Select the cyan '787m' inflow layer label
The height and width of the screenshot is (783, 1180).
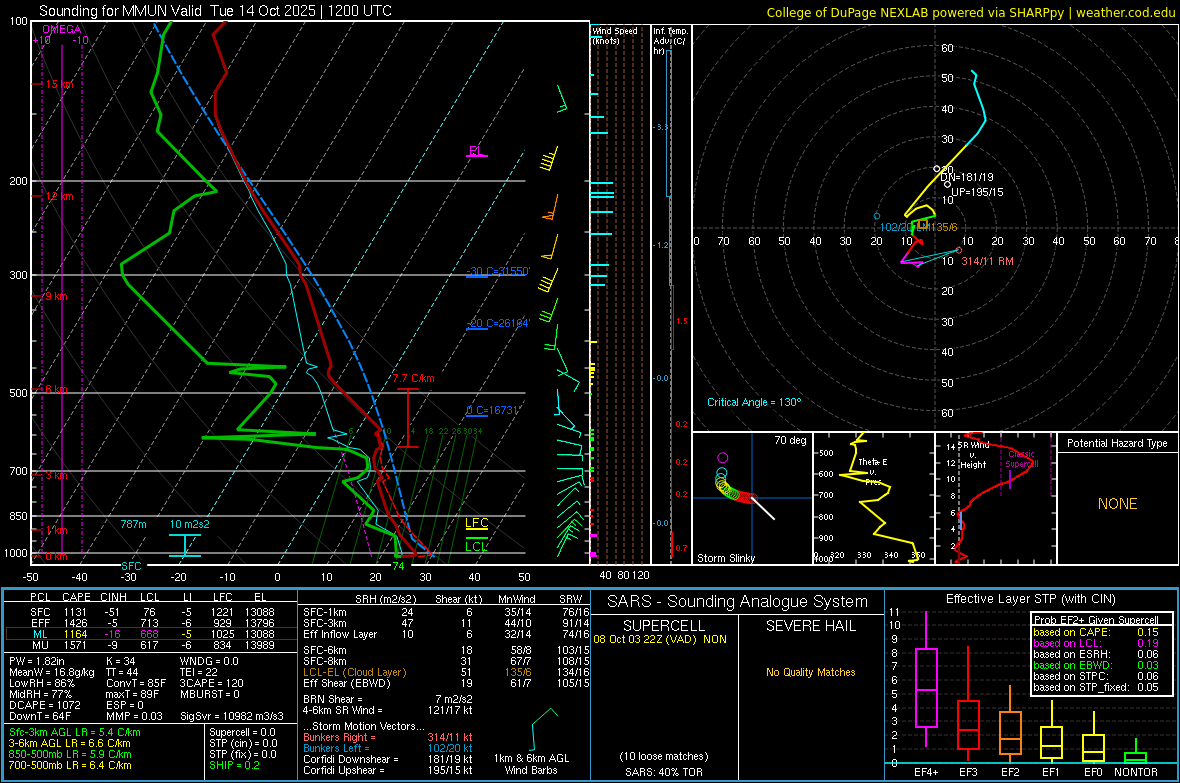click(133, 524)
